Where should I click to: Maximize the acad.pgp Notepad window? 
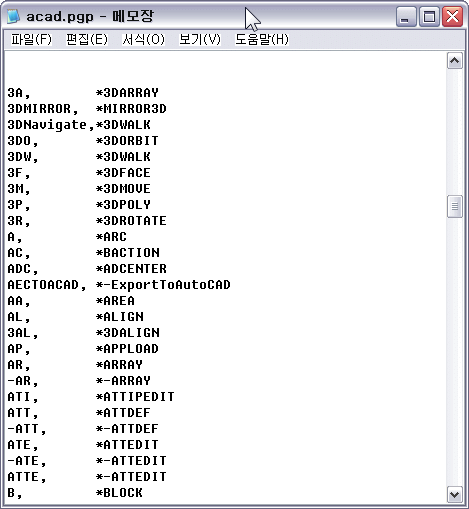[x=429, y=16]
